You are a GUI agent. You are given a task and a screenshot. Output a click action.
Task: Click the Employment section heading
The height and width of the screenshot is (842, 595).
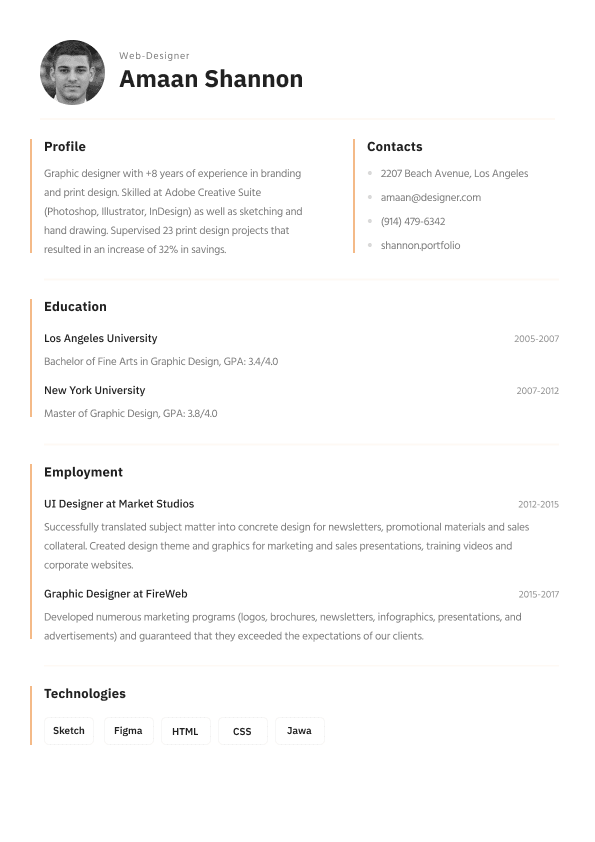point(83,472)
